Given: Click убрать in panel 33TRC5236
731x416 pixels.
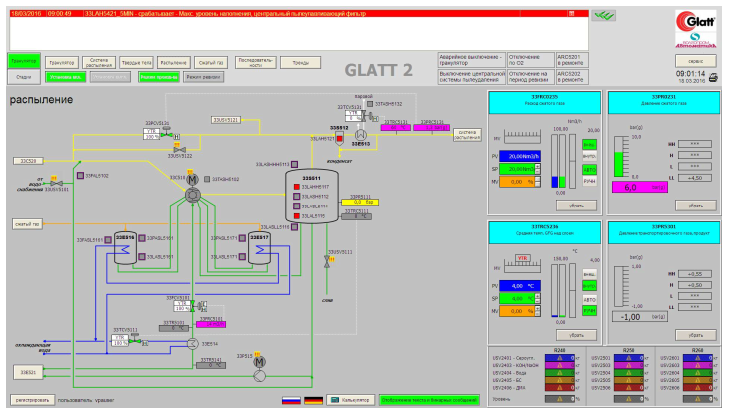Looking at the screenshot, I should click(x=576, y=335).
